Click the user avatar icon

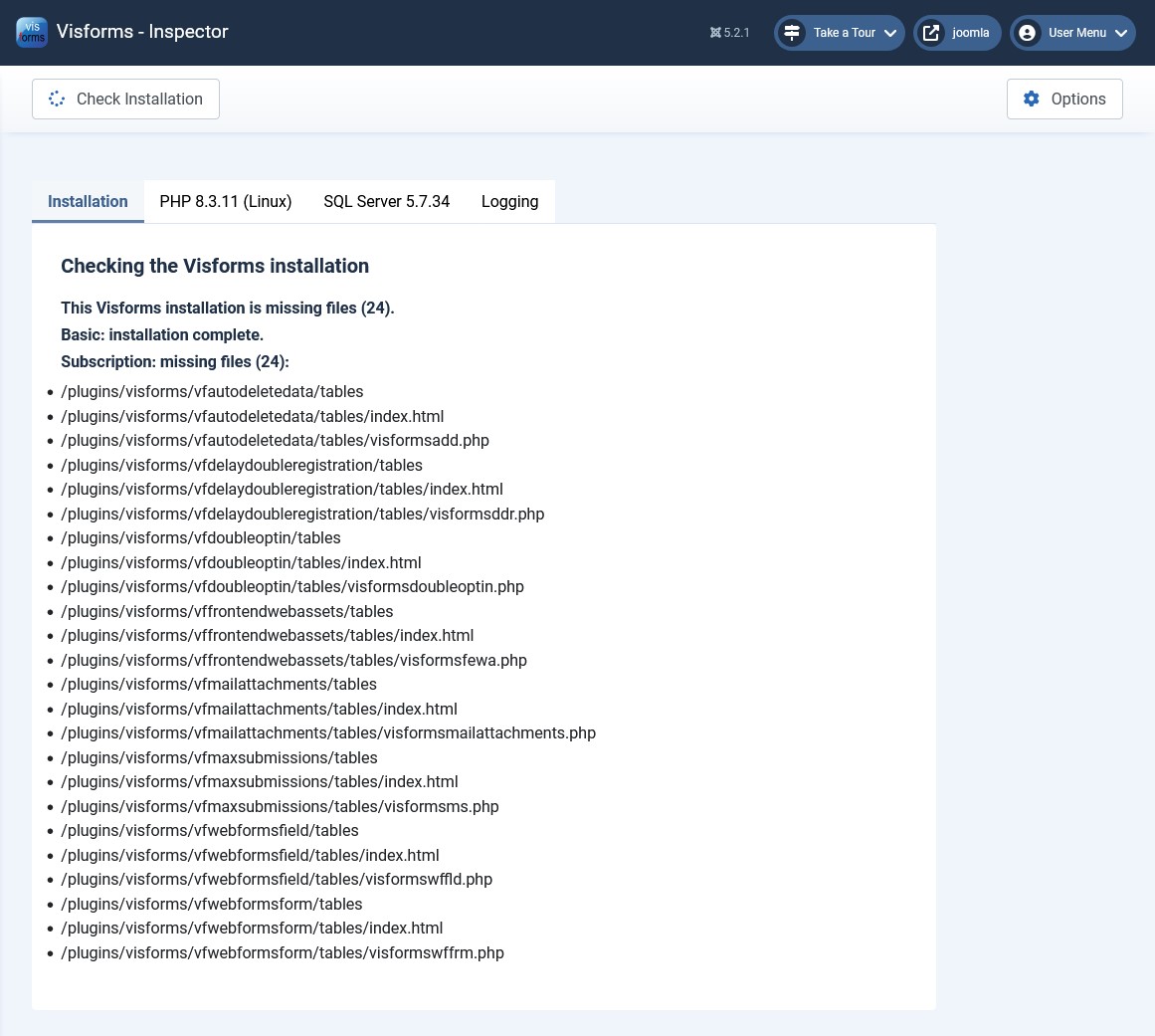click(x=1028, y=33)
